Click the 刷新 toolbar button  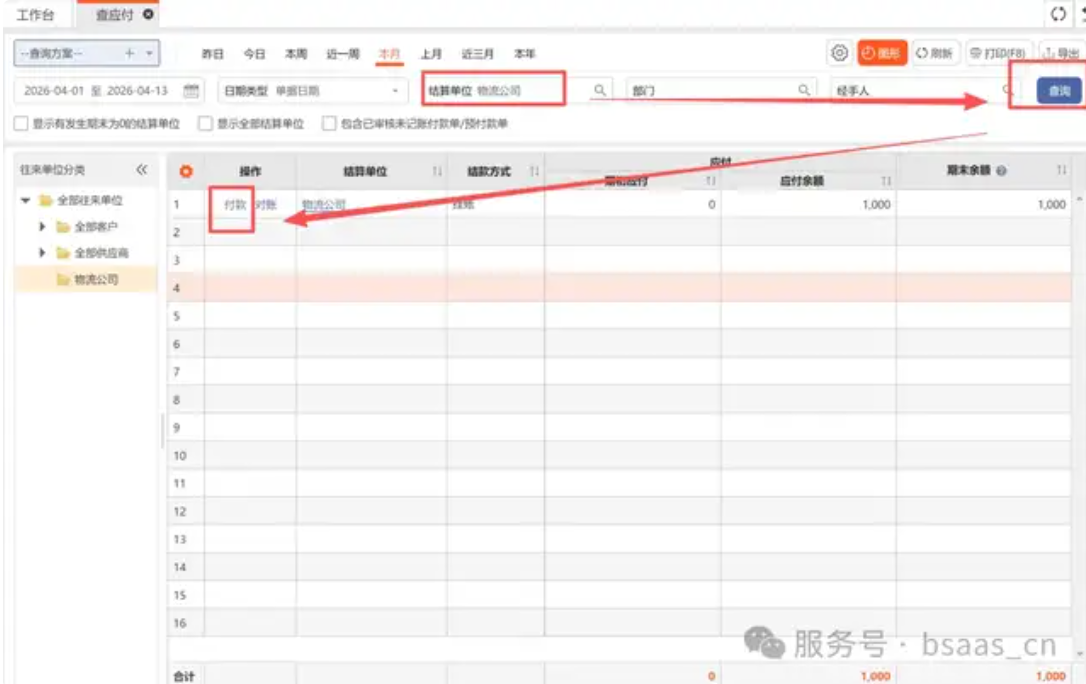[935, 53]
